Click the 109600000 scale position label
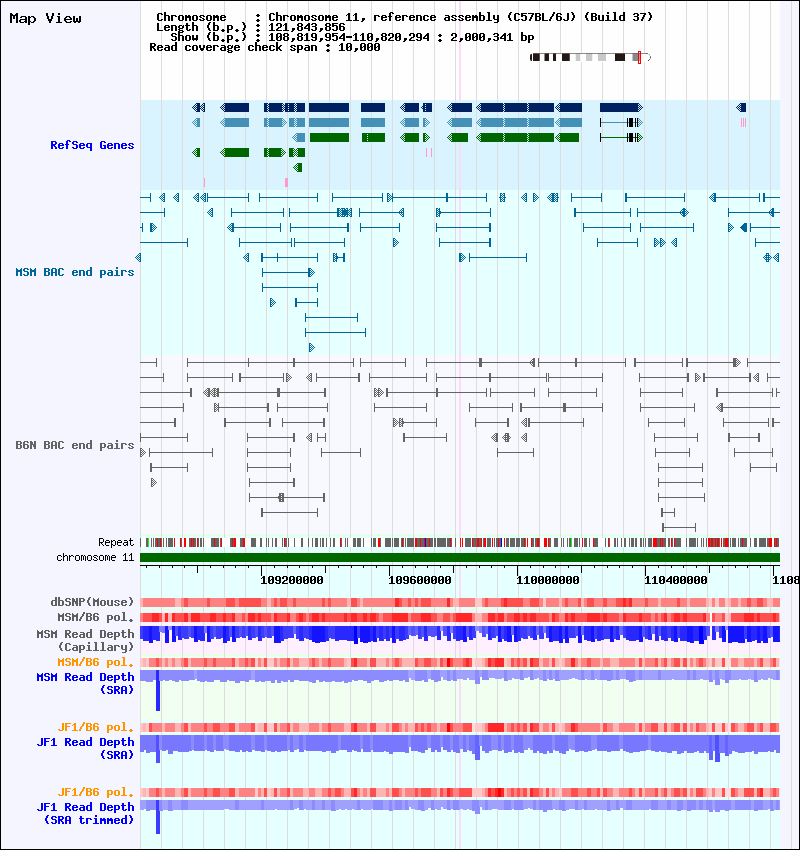 [x=420, y=580]
